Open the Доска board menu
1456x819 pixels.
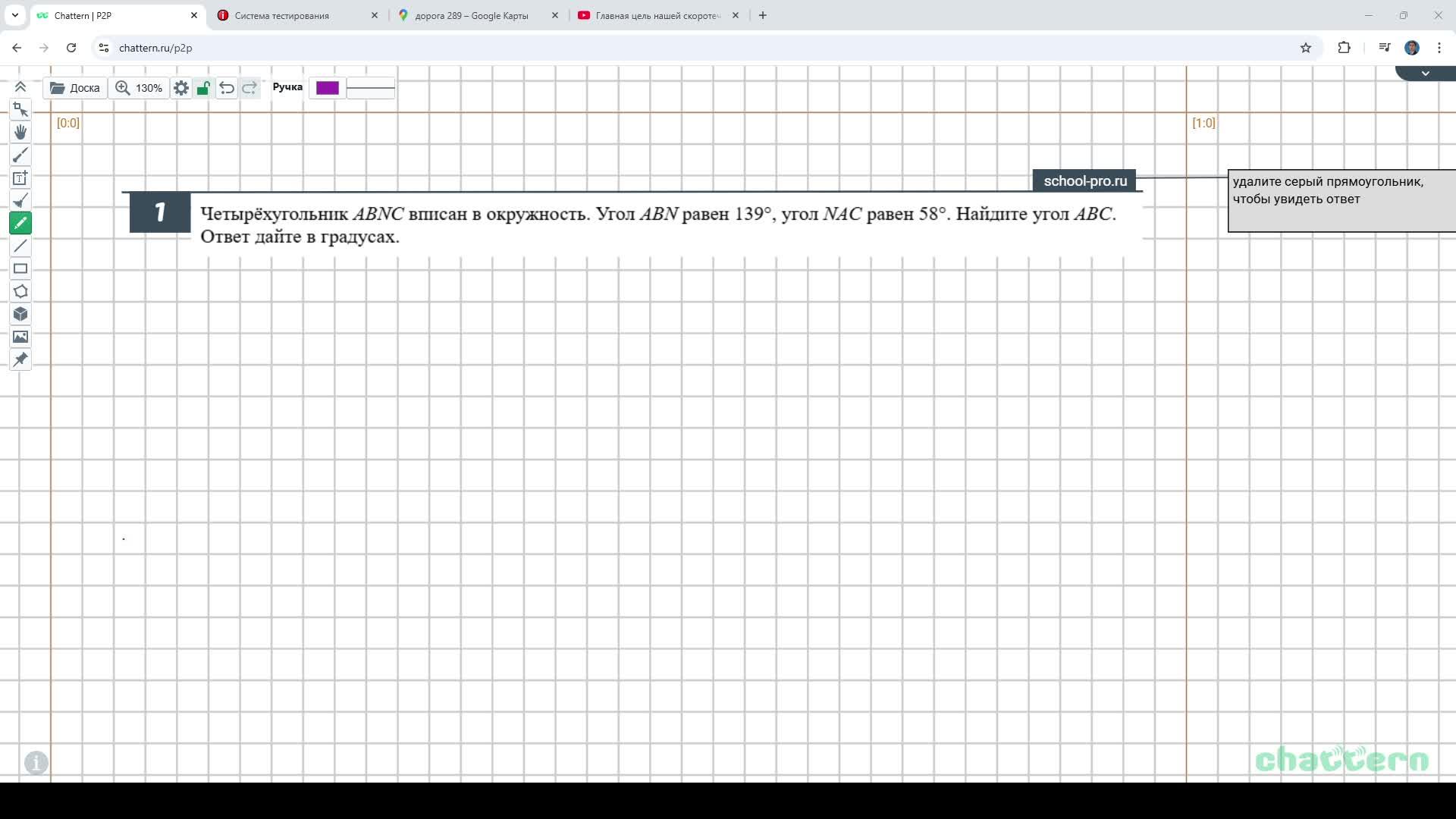point(75,88)
